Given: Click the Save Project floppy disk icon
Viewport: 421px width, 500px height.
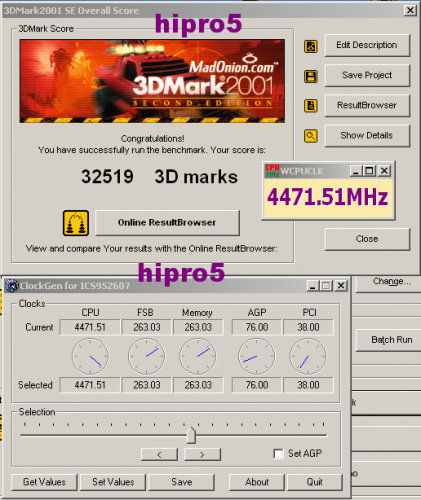Looking at the screenshot, I should (310, 76).
